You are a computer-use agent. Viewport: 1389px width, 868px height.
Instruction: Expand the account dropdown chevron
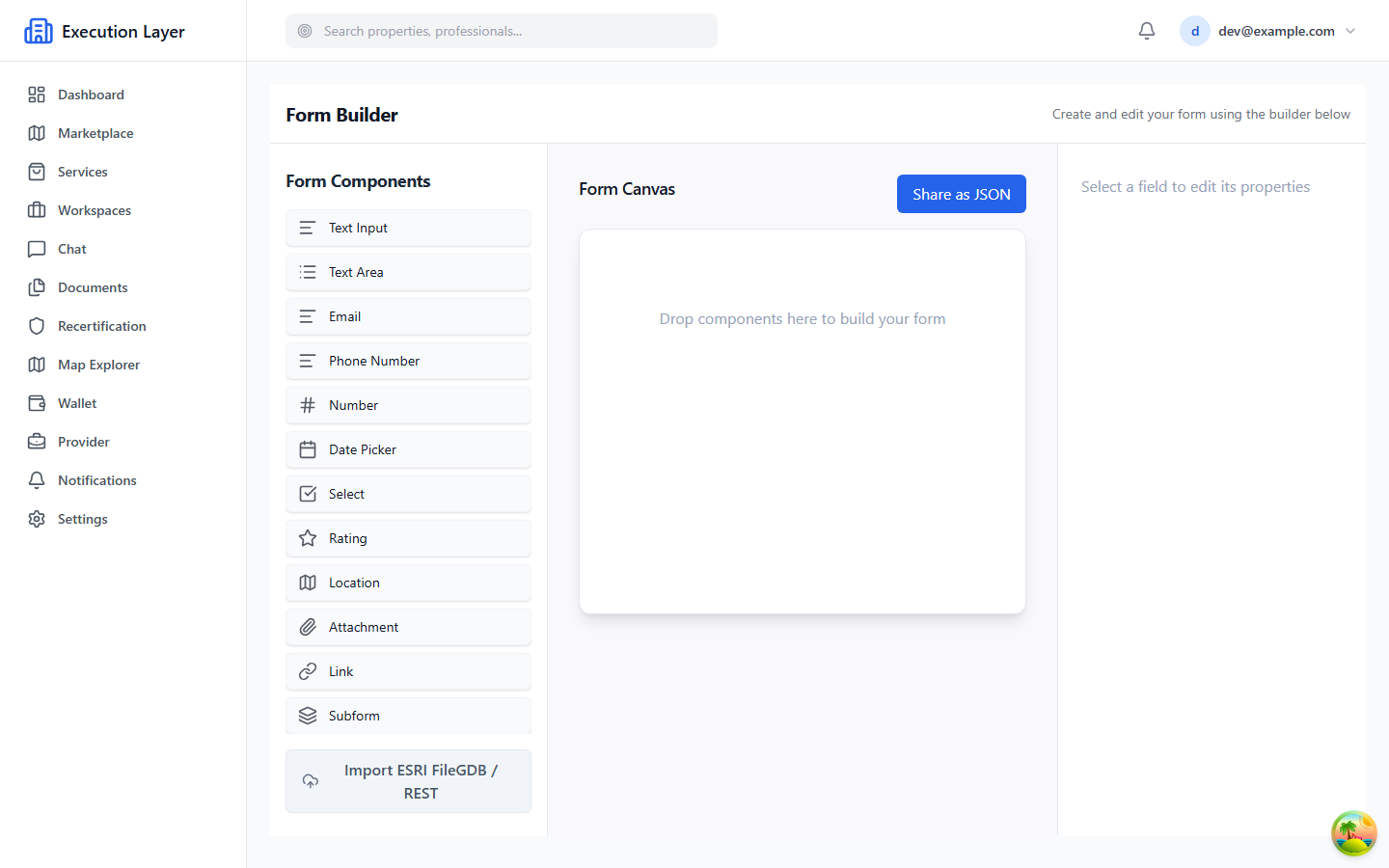point(1350,31)
